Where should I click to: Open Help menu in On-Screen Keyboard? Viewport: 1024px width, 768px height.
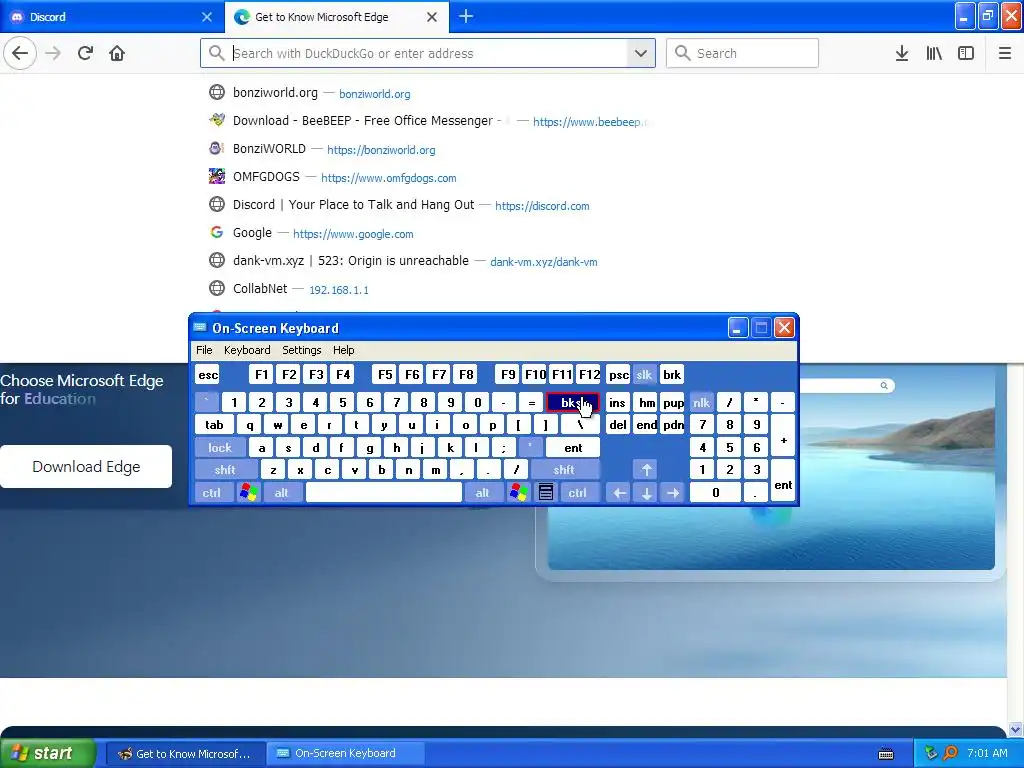tap(344, 350)
